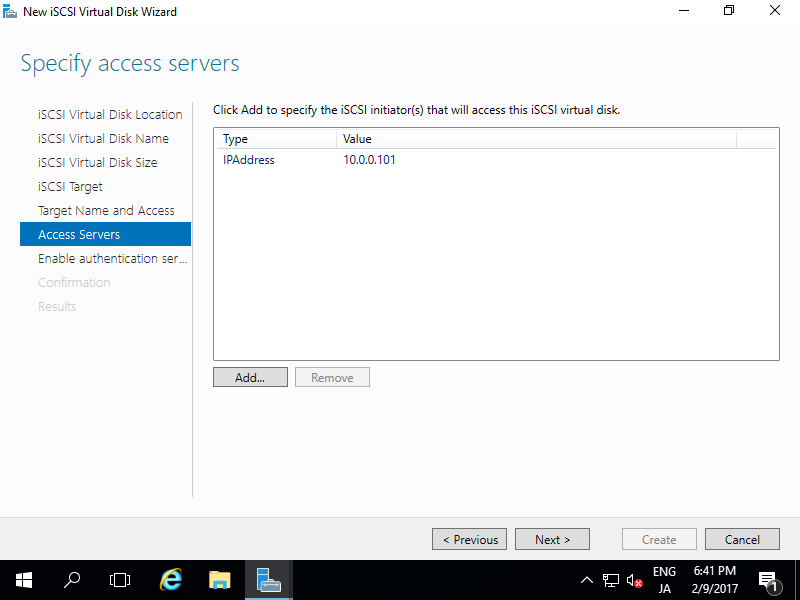Open the network status tray icon
This screenshot has width=800, height=600.
tap(610, 580)
